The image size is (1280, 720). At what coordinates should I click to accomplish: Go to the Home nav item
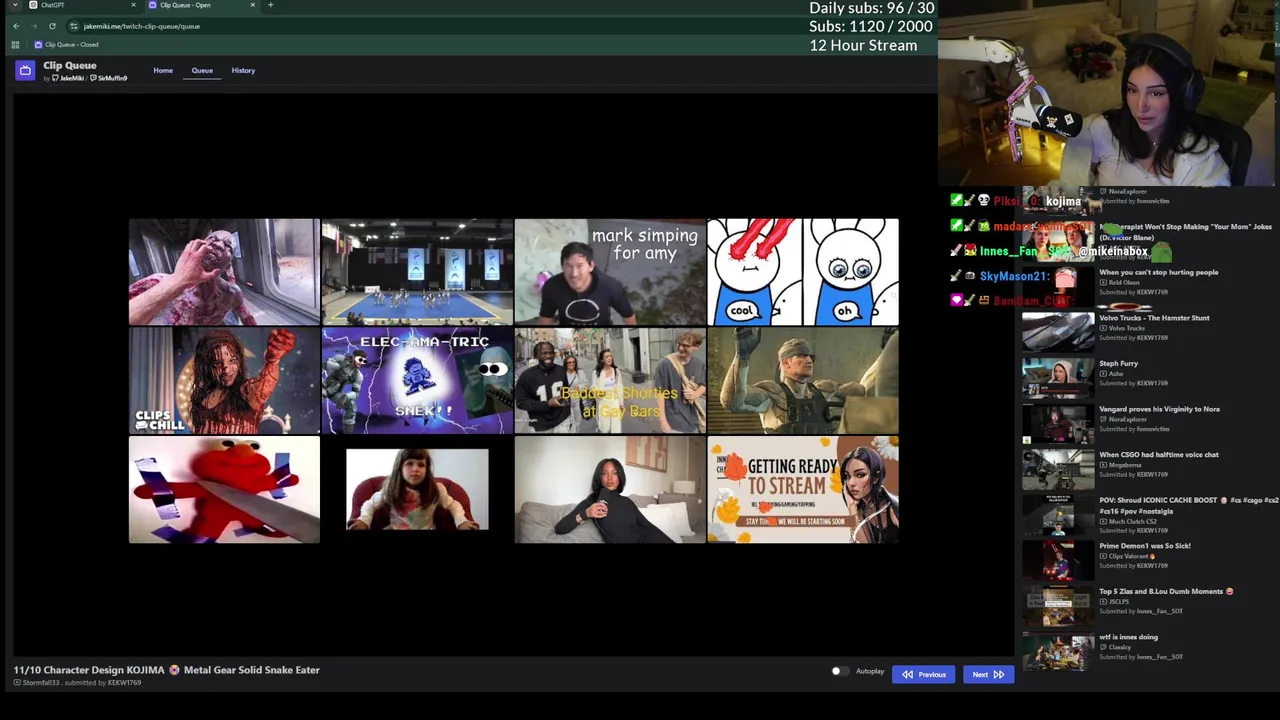(163, 71)
